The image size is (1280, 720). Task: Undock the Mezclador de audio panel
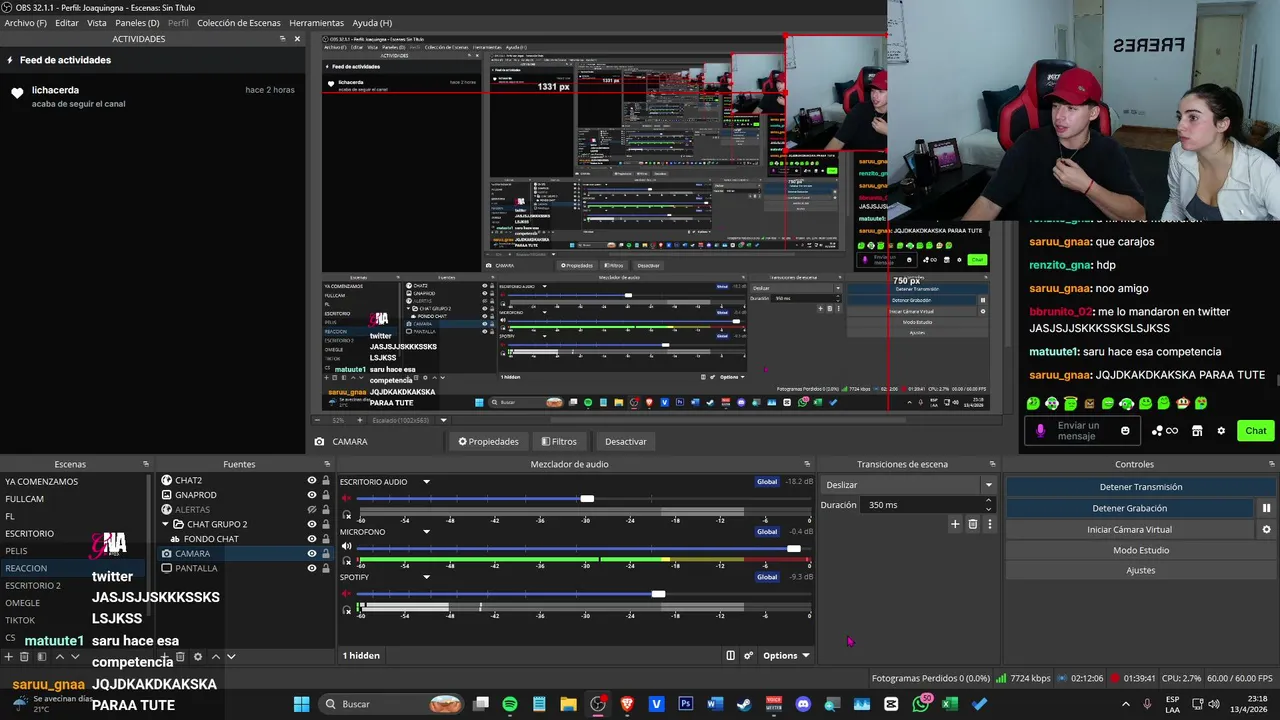(807, 464)
